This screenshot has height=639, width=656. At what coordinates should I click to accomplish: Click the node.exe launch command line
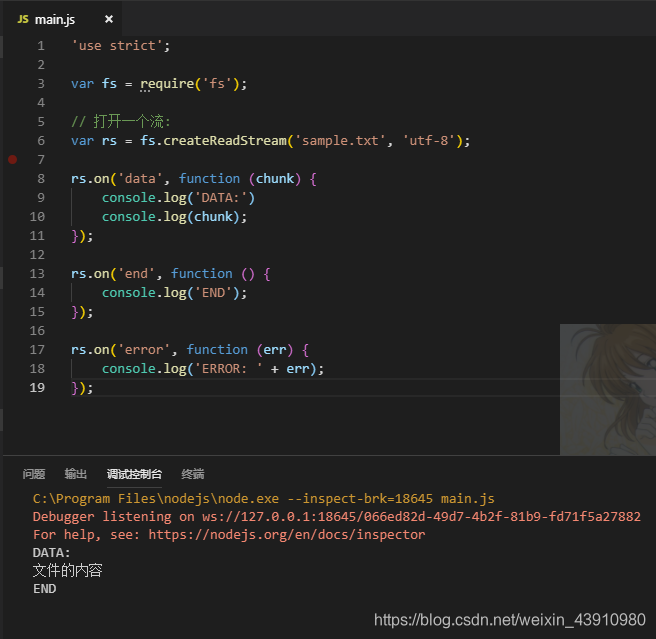264,499
